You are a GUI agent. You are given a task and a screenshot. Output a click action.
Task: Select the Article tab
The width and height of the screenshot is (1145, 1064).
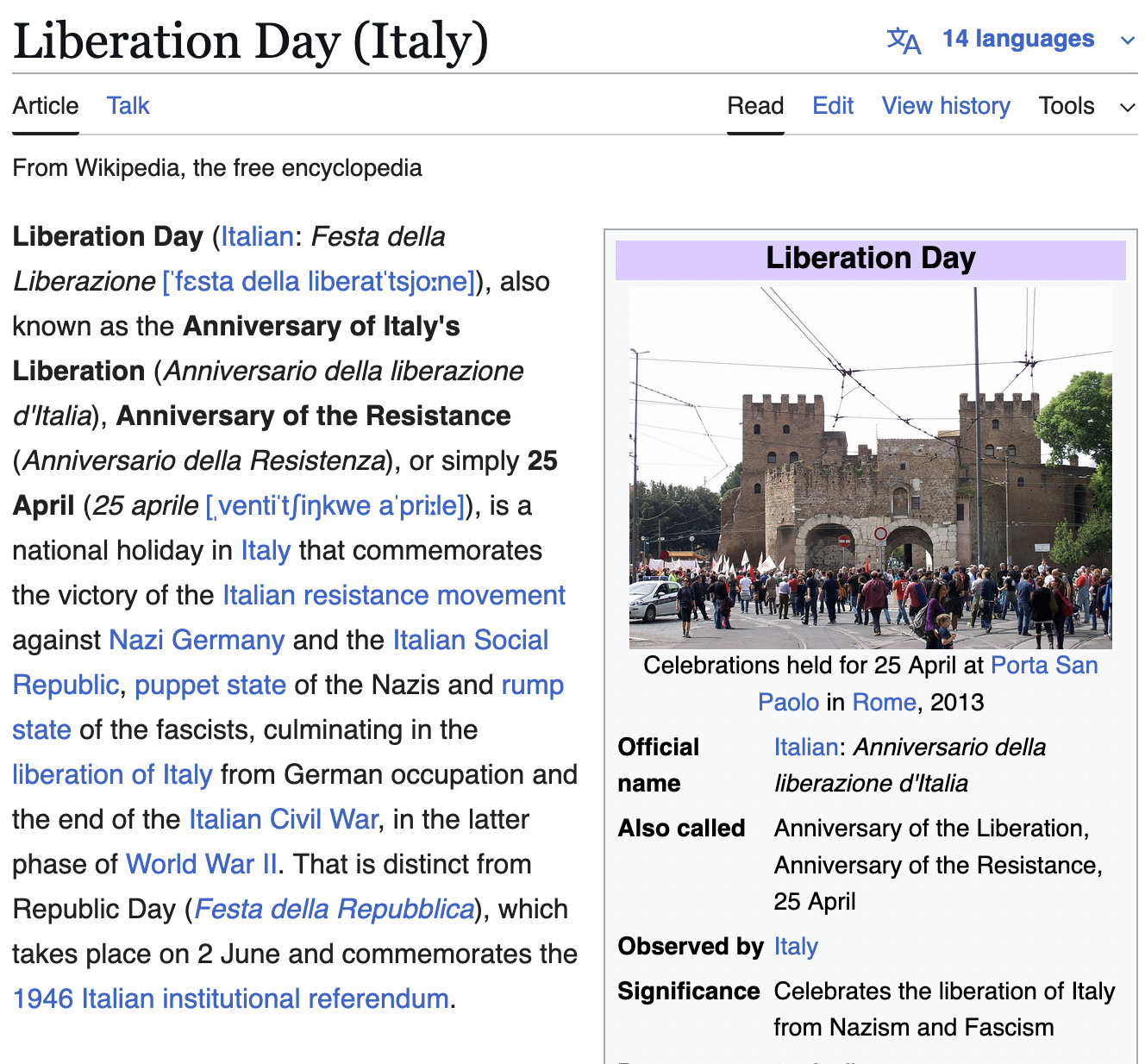click(x=46, y=106)
